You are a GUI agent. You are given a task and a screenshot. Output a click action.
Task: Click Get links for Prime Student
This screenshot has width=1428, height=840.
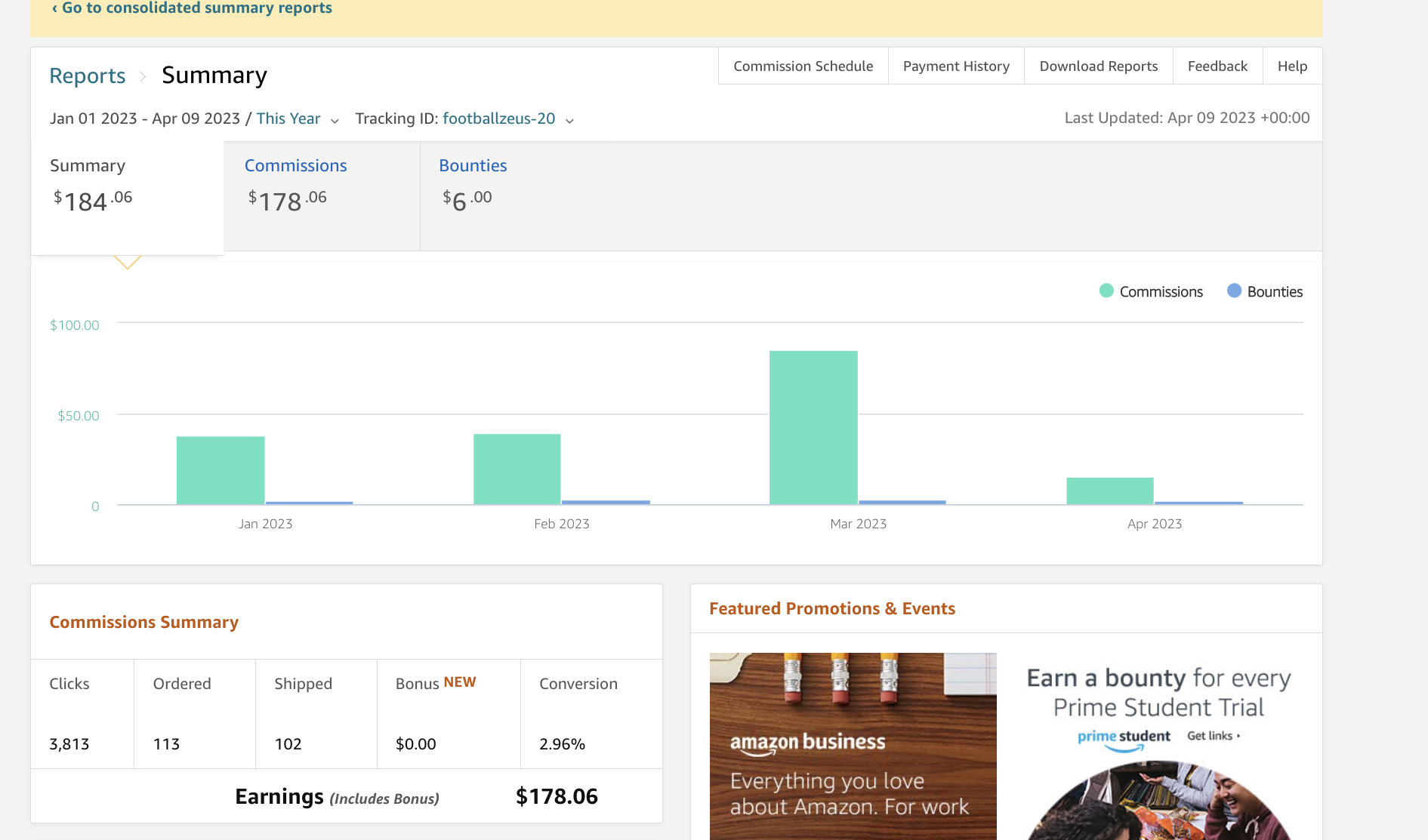(1214, 736)
